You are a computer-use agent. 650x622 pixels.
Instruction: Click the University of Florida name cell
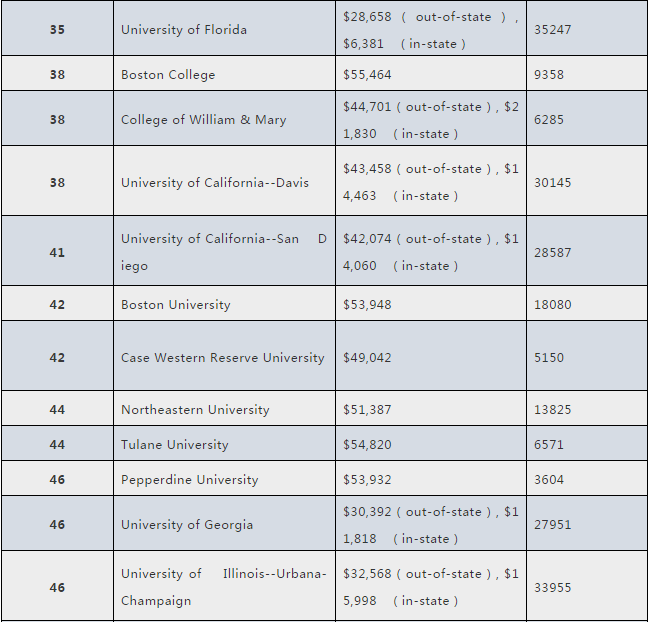point(184,30)
